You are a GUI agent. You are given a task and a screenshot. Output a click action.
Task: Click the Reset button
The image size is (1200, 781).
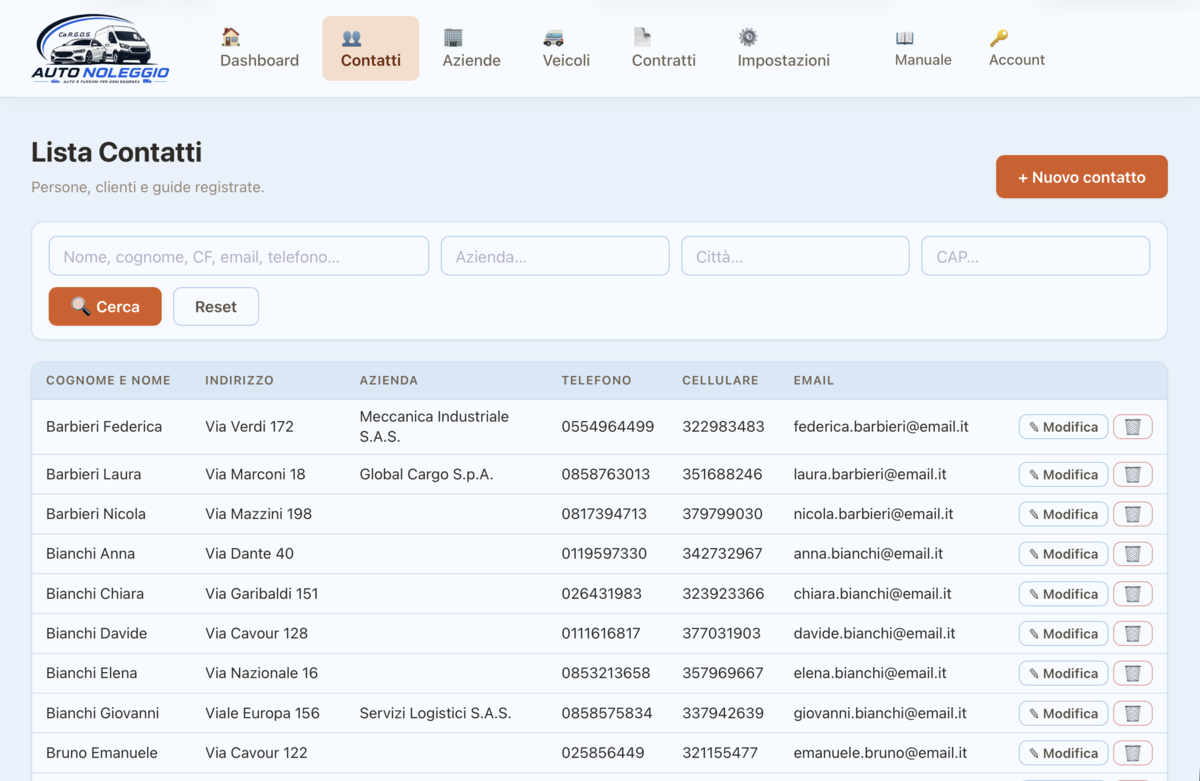point(216,307)
